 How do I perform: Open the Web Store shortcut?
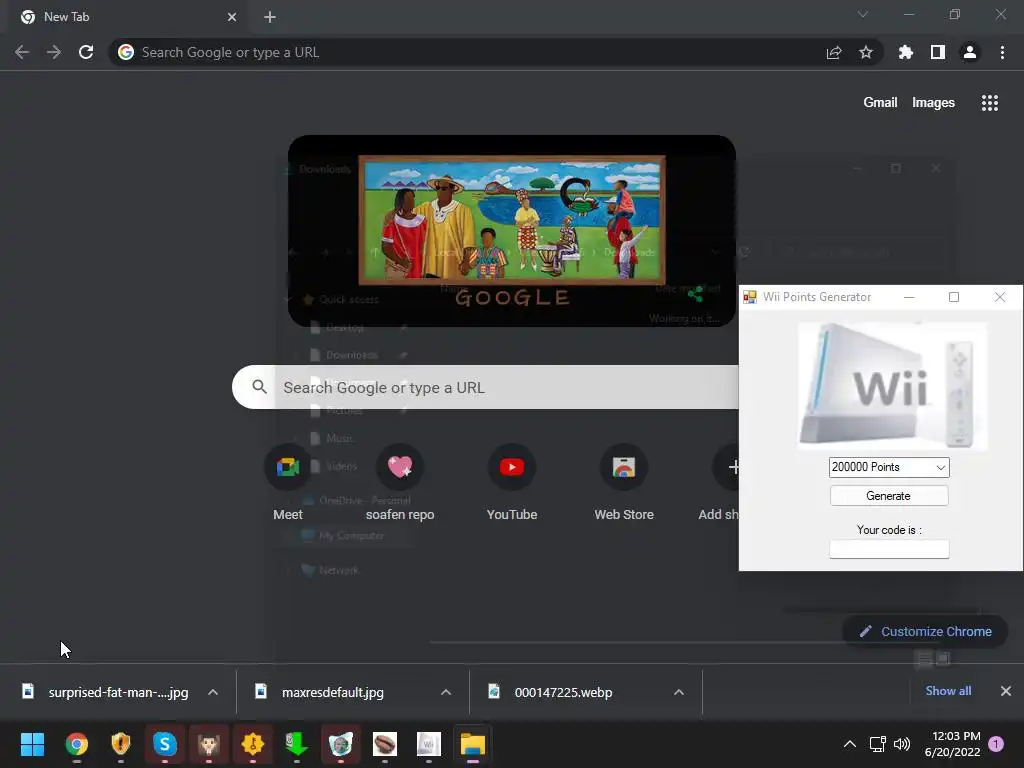[x=624, y=481]
